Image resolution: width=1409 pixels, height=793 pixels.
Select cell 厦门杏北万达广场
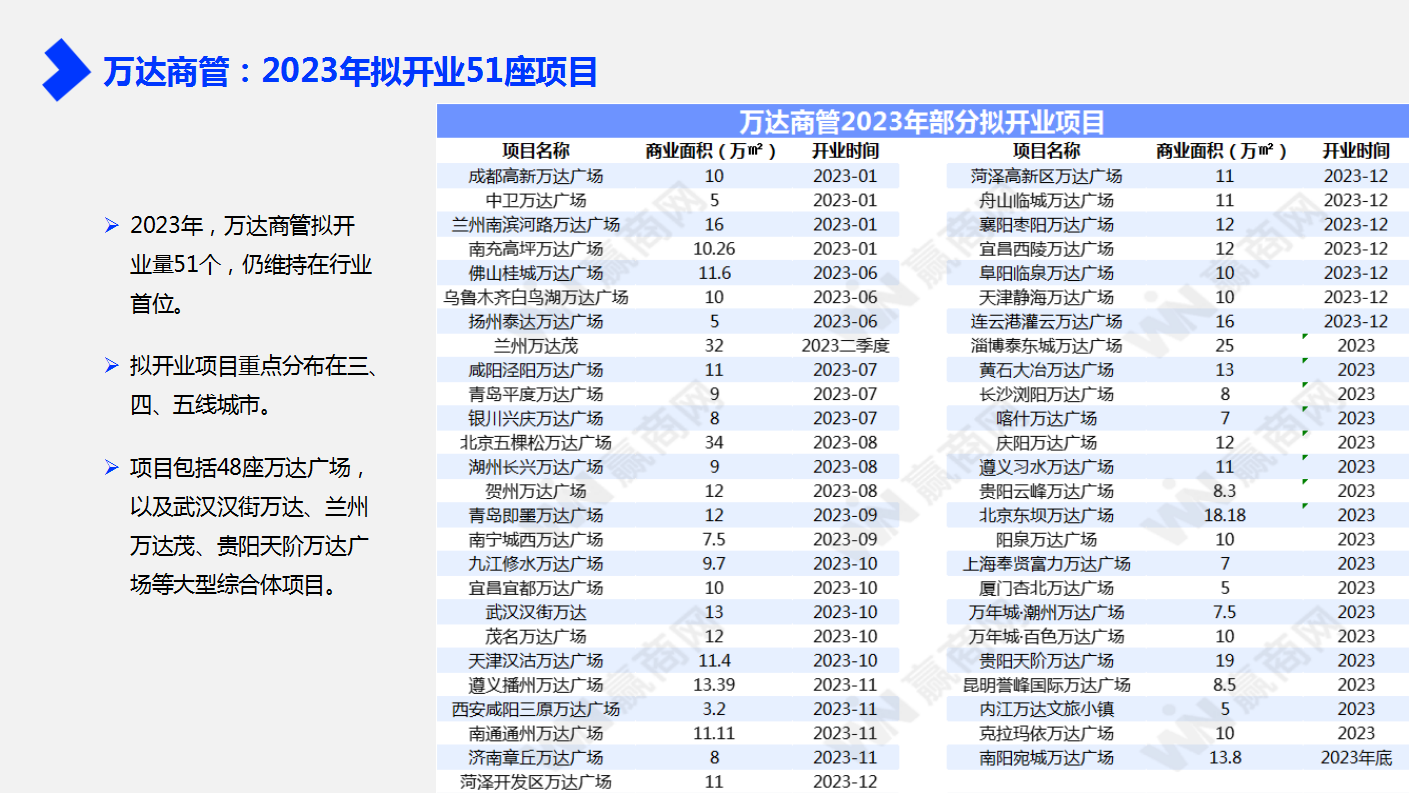point(1046,588)
